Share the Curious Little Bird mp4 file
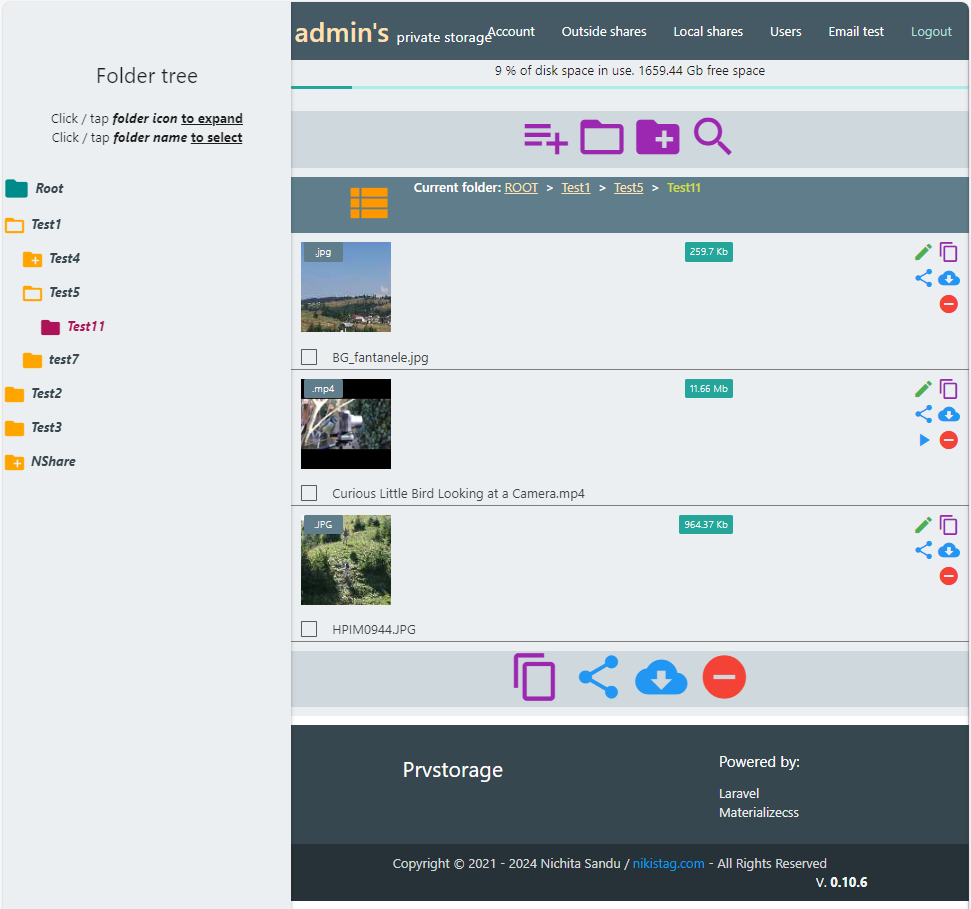Viewport: 971px width, 909px height. (x=923, y=414)
